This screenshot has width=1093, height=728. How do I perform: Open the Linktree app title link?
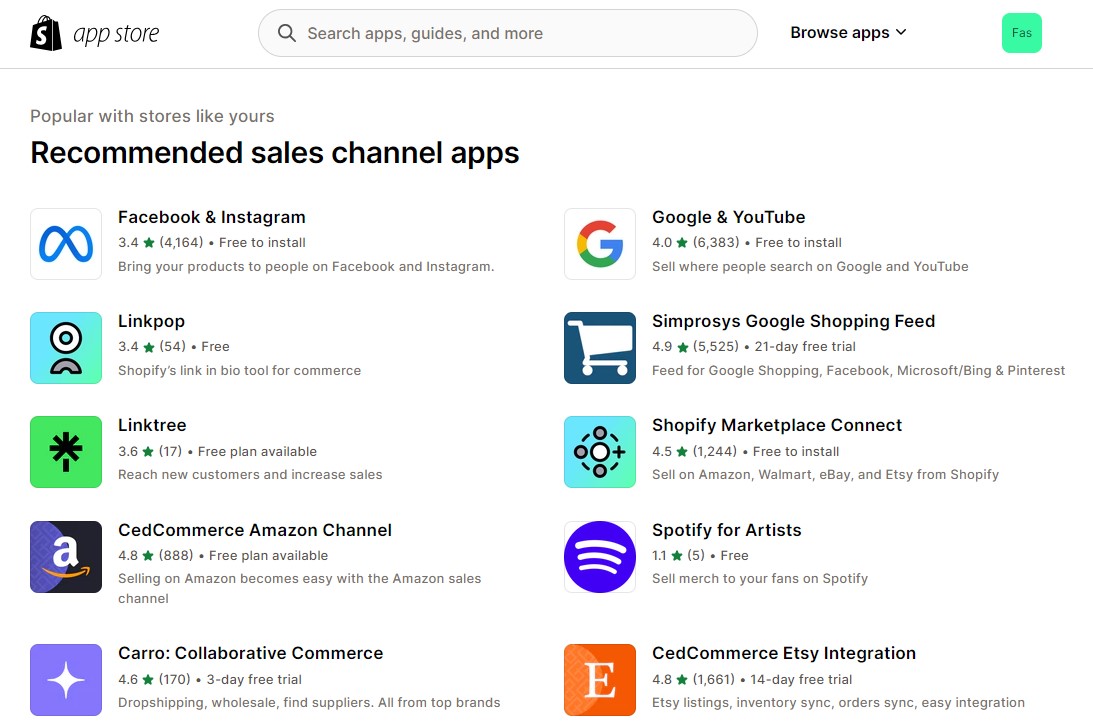152,425
